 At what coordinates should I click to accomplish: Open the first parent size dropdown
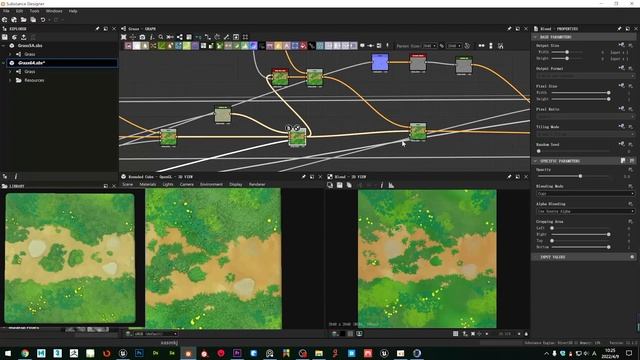pyautogui.click(x=429, y=46)
